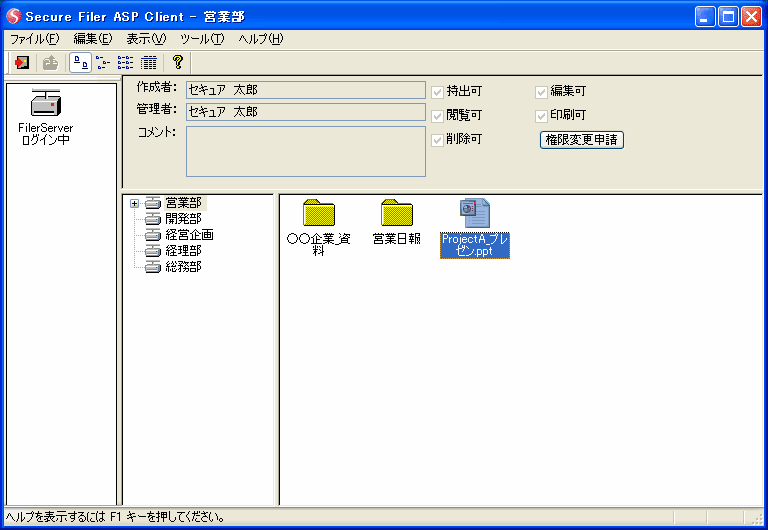Click the drive icon next to 営業部
Image resolution: width=768 pixels, height=530 pixels.
pos(153,203)
